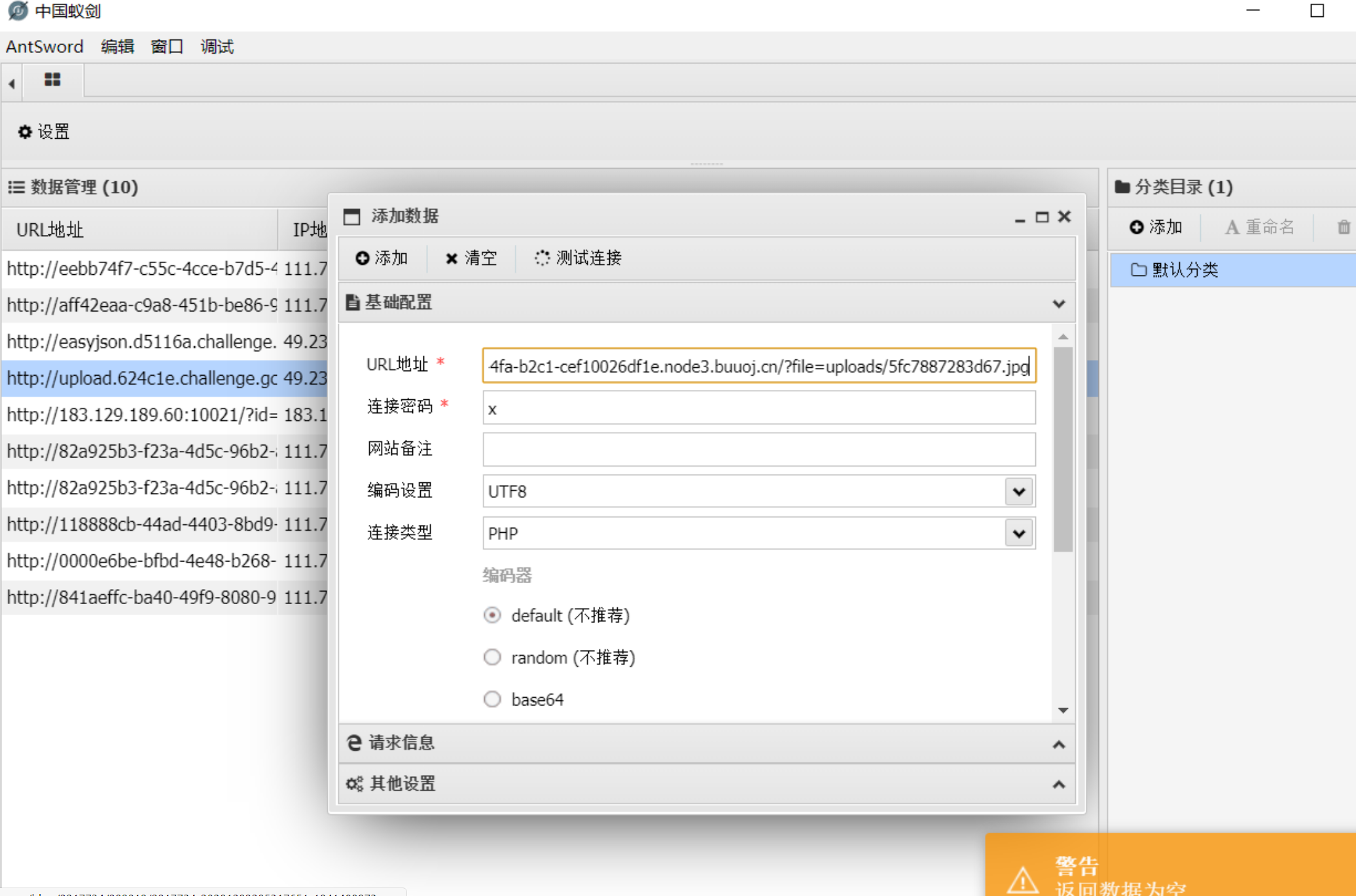
Task: Select the random (不推荐) encoder
Action: click(492, 657)
